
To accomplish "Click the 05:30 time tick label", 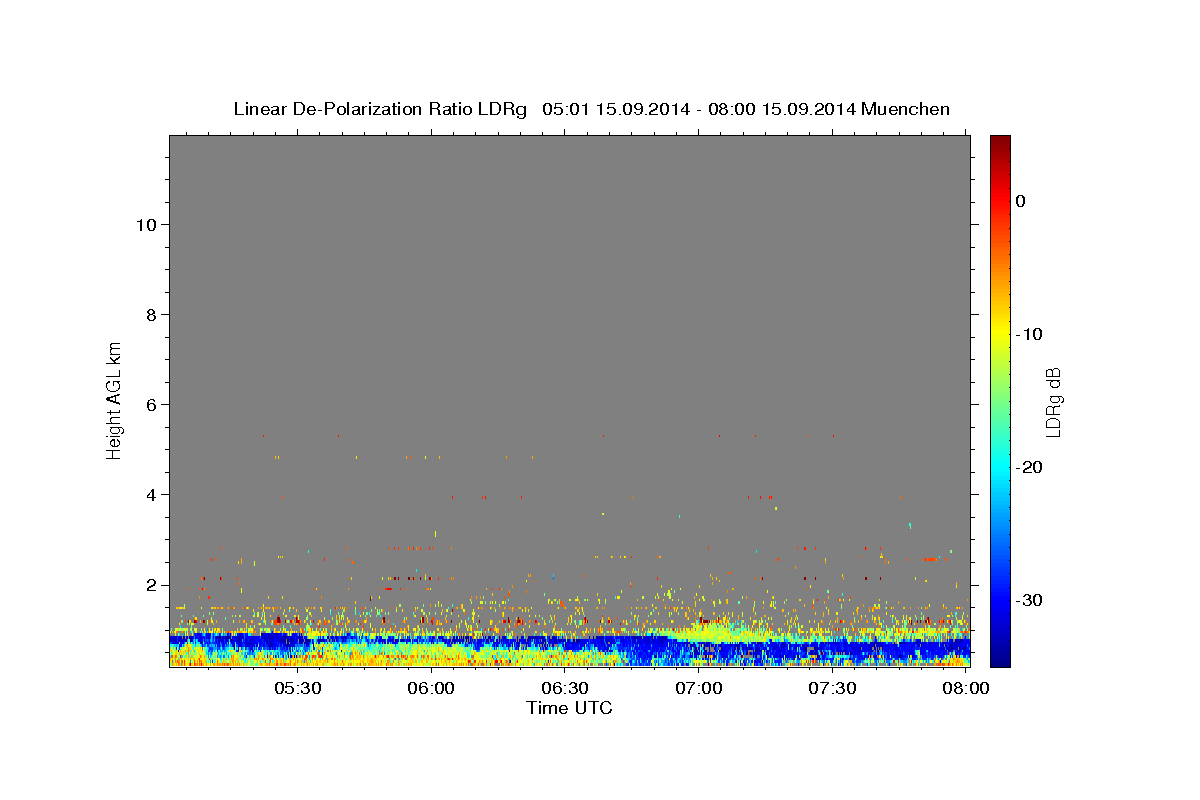I will coord(298,689).
